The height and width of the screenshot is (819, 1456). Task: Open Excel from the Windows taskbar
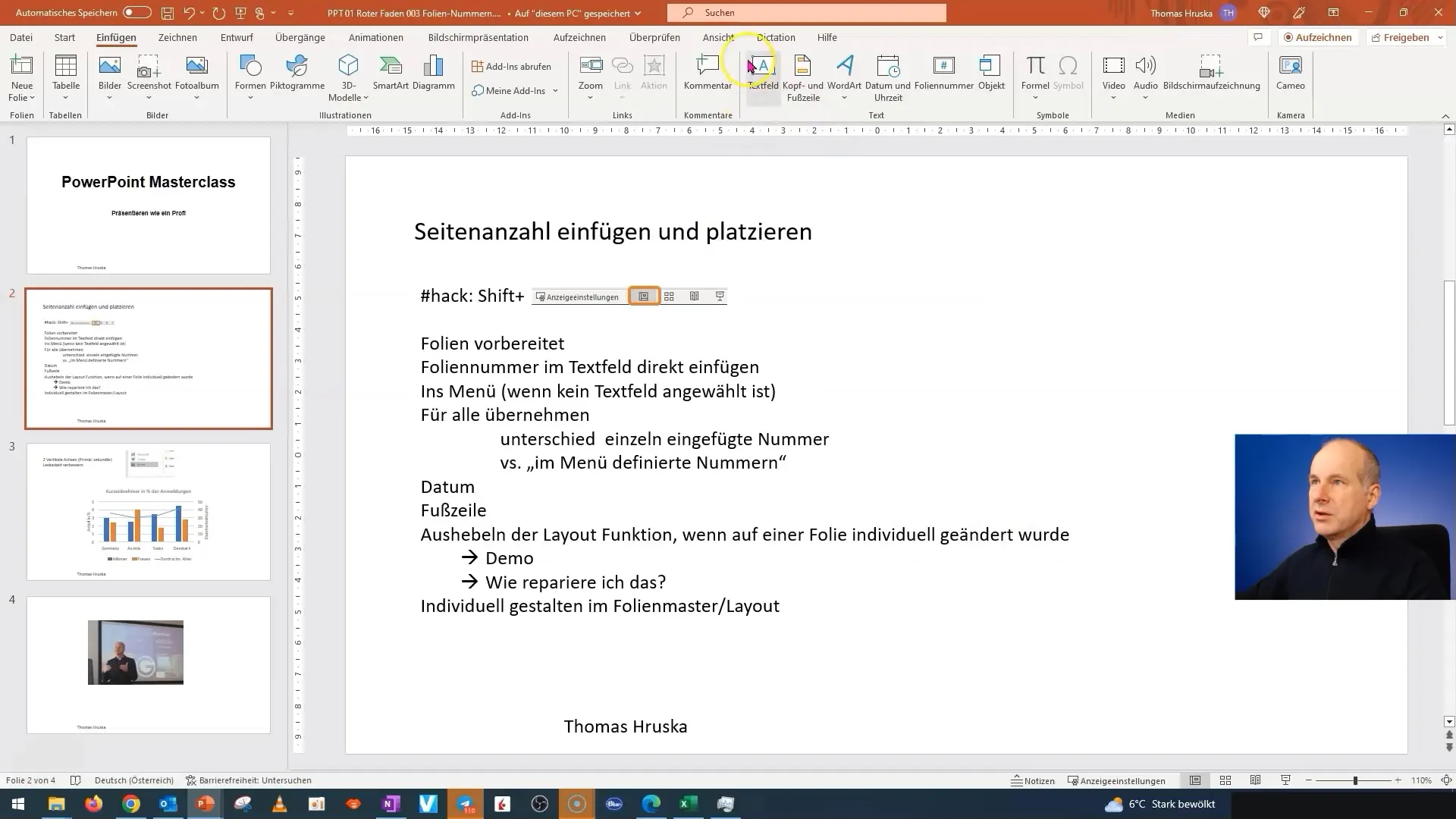(688, 804)
